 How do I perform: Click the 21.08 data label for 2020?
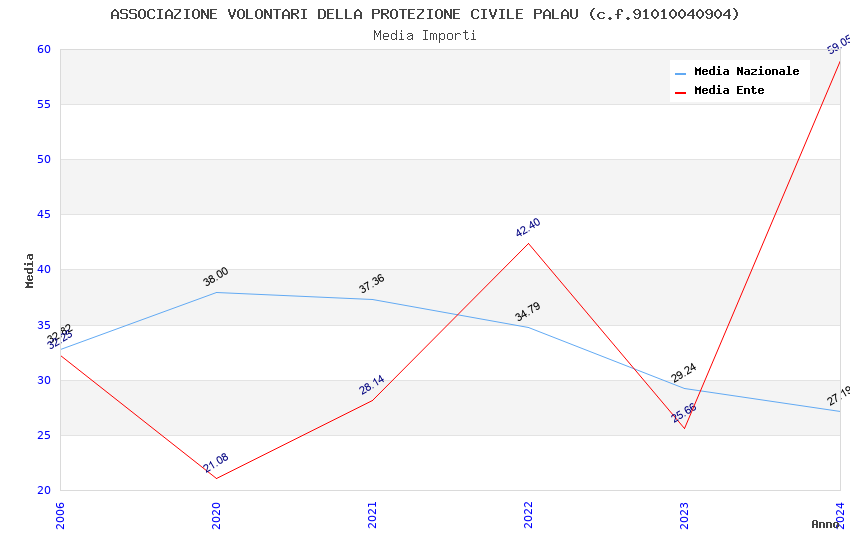click(216, 463)
